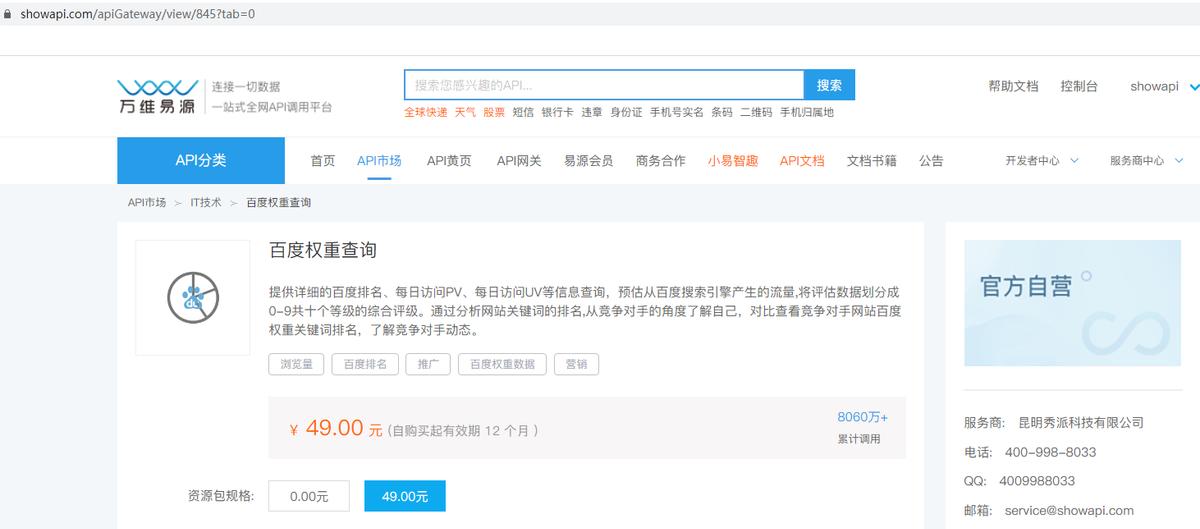This screenshot has height=529, width=1200.
Task: Click the 营销 tag
Action: 577,364
